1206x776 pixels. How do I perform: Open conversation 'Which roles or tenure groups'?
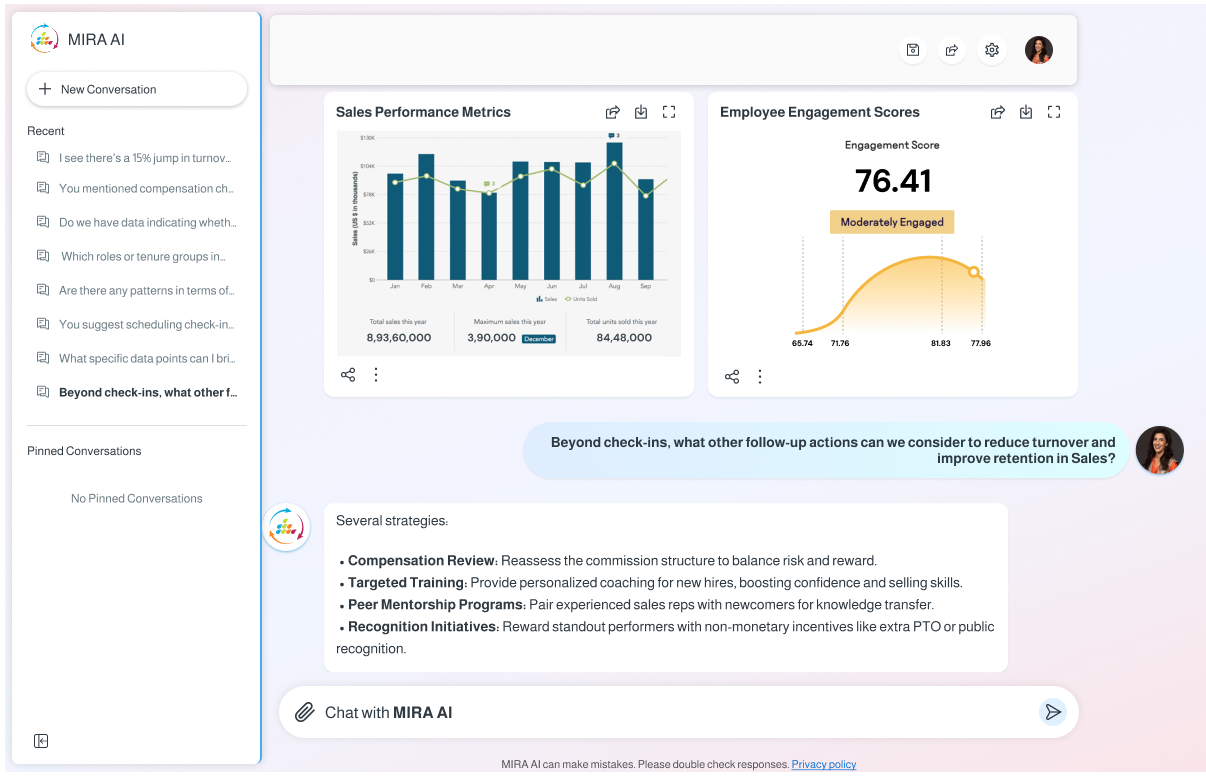(x=142, y=256)
